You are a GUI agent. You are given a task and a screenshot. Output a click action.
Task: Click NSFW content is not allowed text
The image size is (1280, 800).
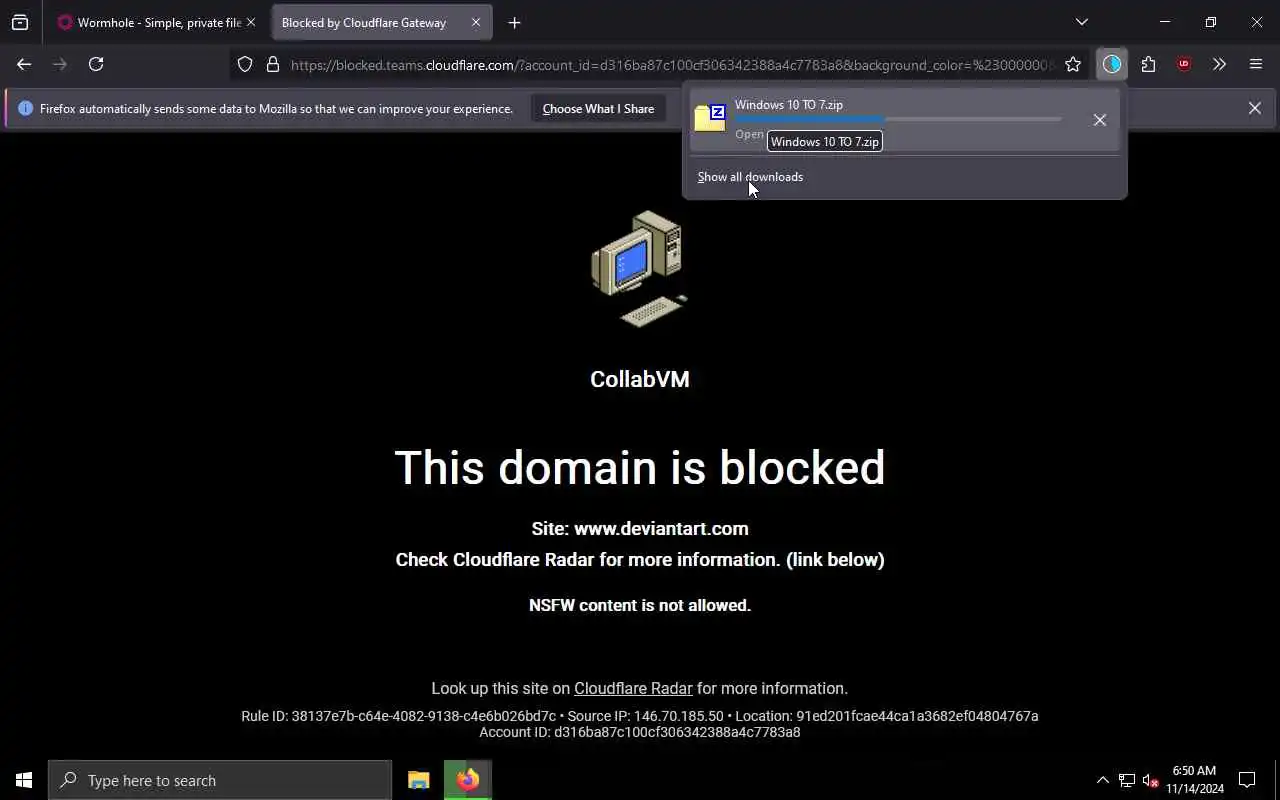pyautogui.click(x=640, y=605)
